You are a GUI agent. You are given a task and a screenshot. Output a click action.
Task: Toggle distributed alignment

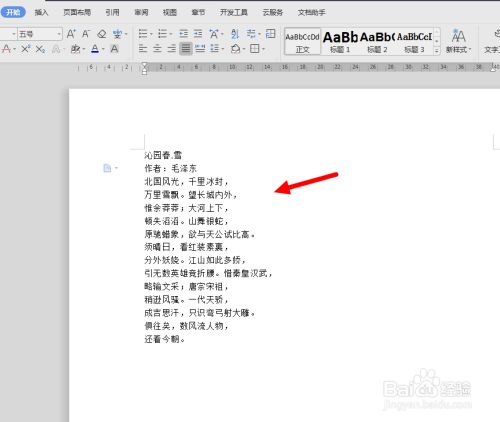pyautogui.click(x=200, y=49)
